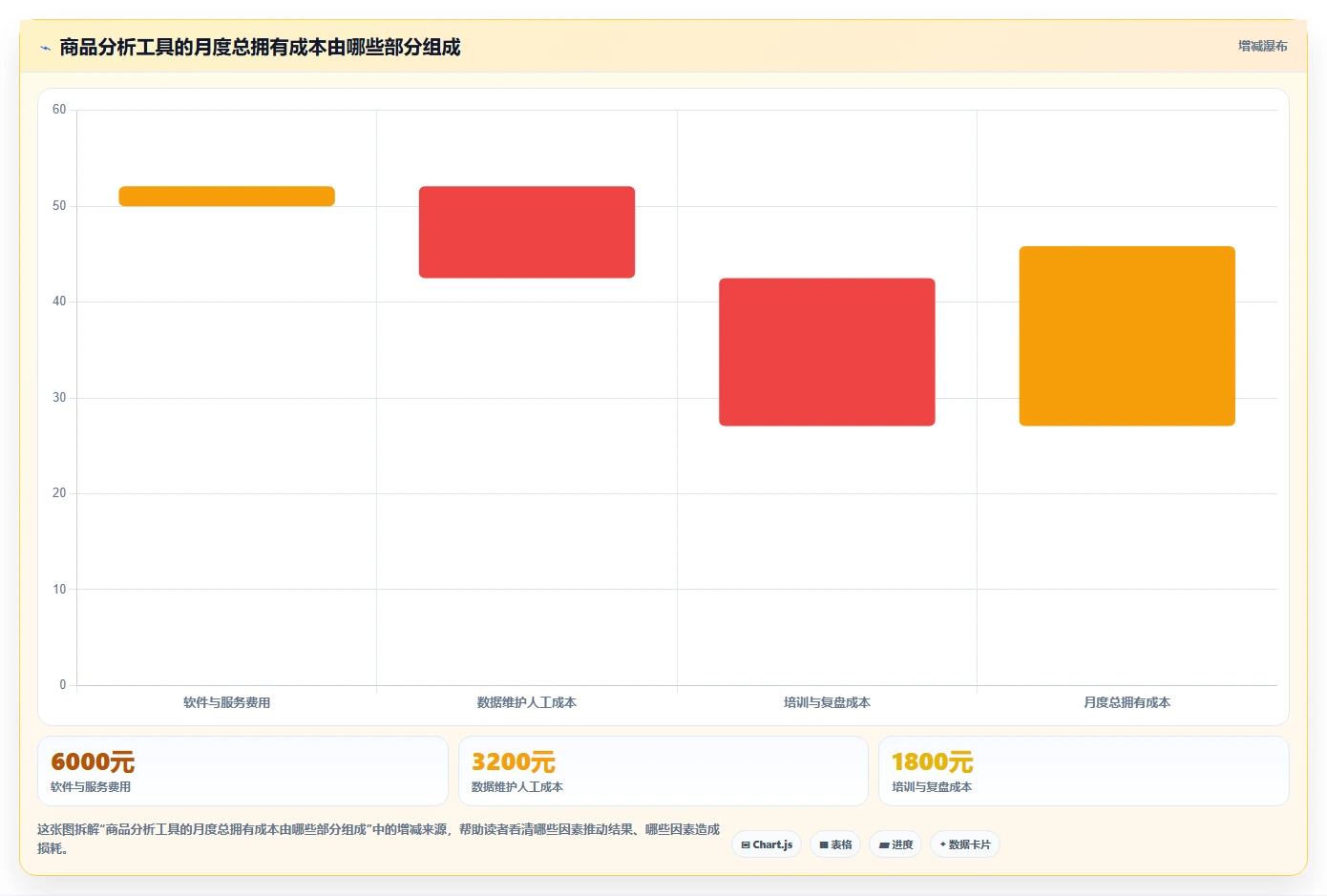Click the 1800元 data card
The image size is (1327, 896).
[1084, 771]
